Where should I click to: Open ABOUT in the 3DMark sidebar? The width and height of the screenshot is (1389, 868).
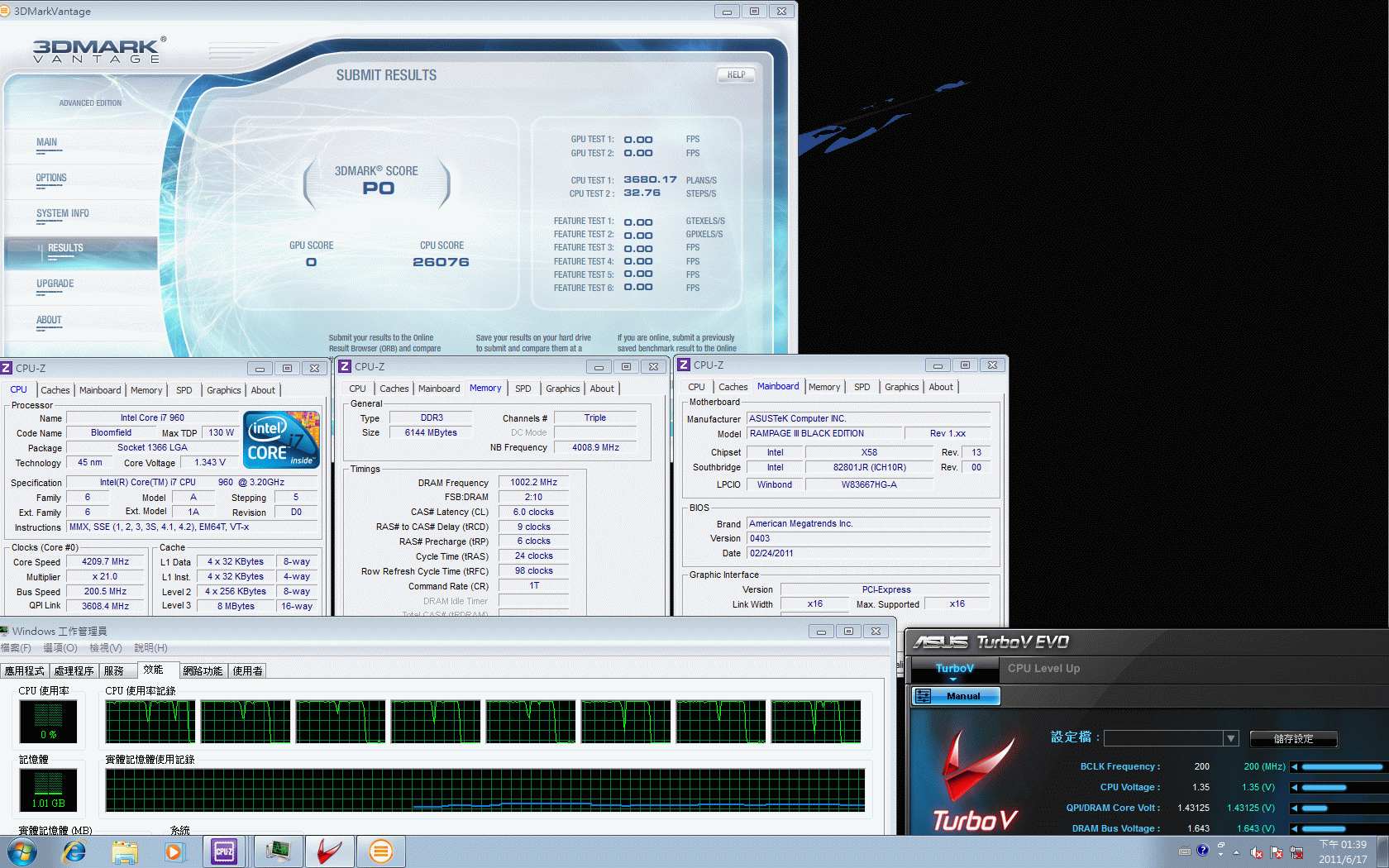pos(49,320)
